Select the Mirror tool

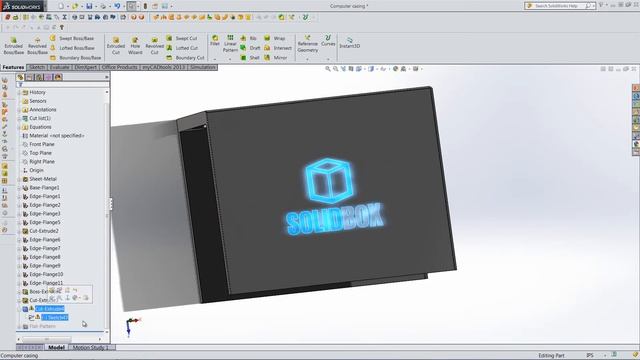276,58
